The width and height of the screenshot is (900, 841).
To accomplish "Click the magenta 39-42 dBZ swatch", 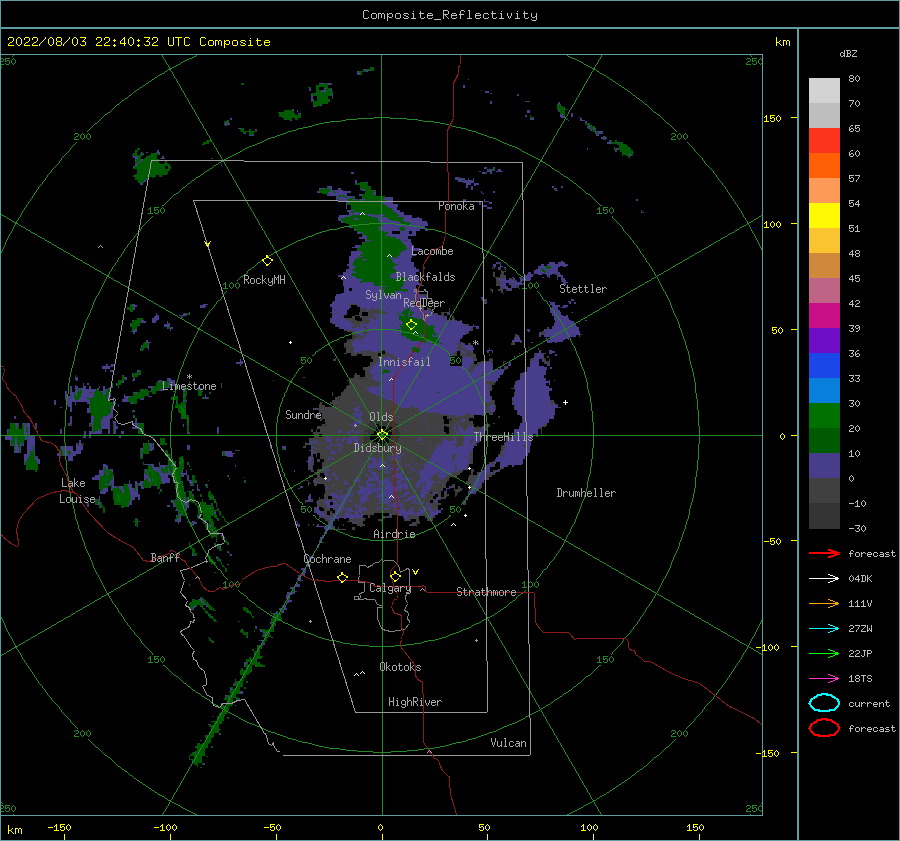I will 824,316.
